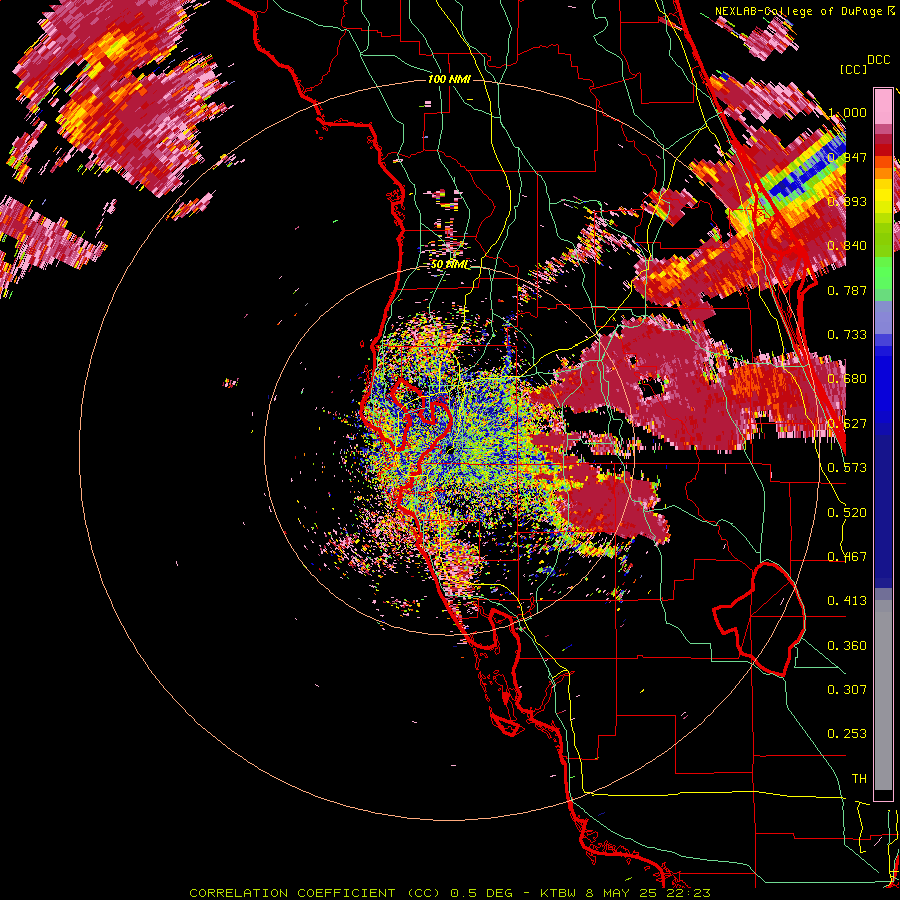The image size is (900, 900).
Task: Click the 0.573 scale value
Action: 847,468
